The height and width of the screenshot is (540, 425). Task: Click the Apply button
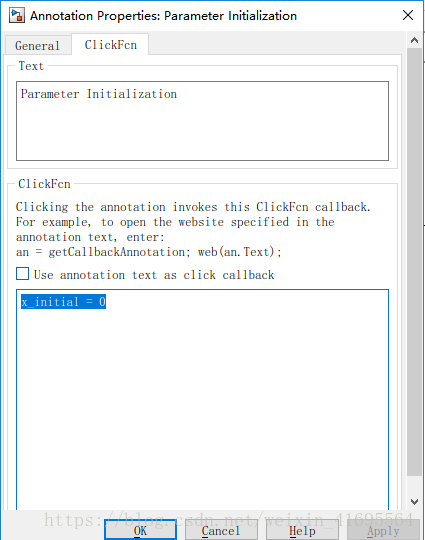tap(383, 531)
